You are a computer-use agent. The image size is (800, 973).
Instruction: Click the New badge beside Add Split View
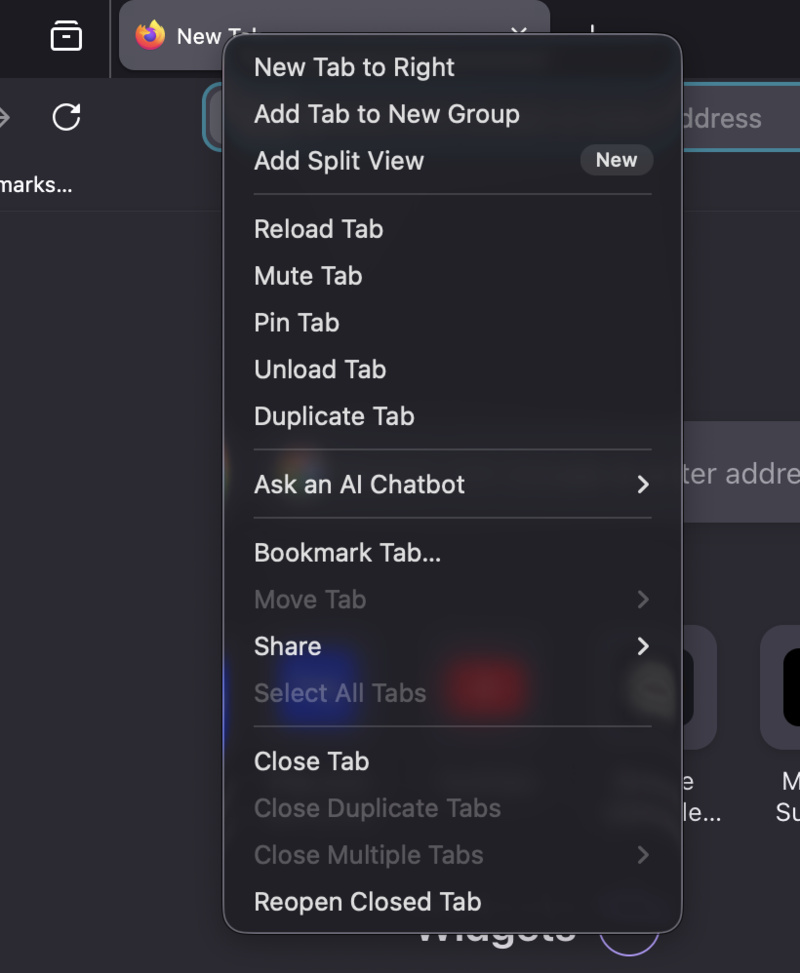coord(616,160)
